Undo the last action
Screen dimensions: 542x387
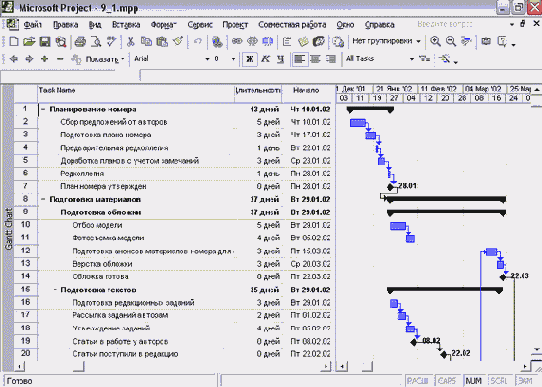point(197,42)
